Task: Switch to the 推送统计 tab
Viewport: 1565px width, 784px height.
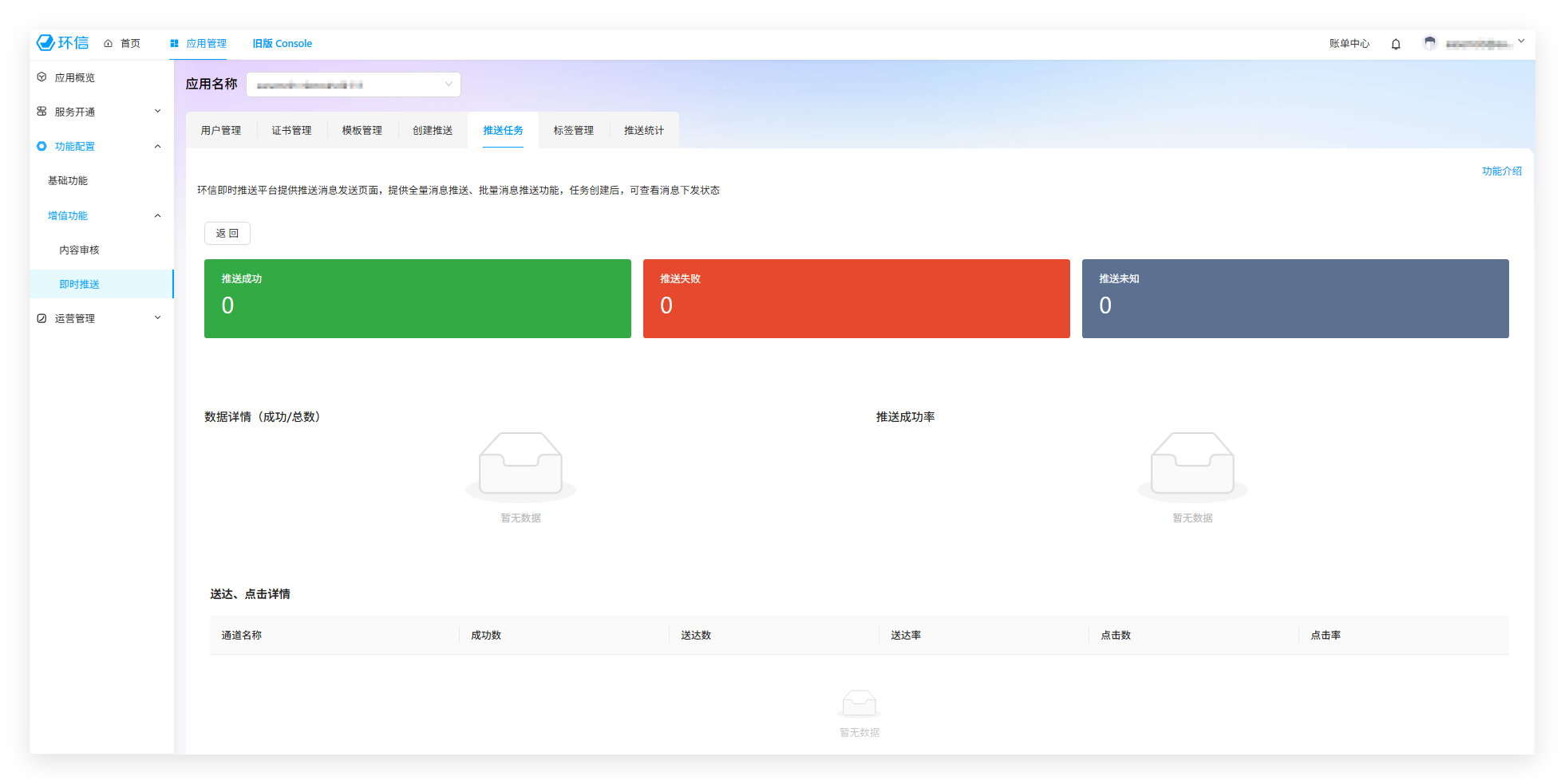Action: [643, 131]
